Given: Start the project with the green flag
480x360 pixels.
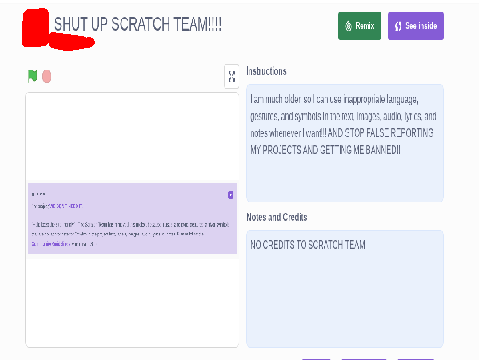Looking at the screenshot, I should [32, 76].
